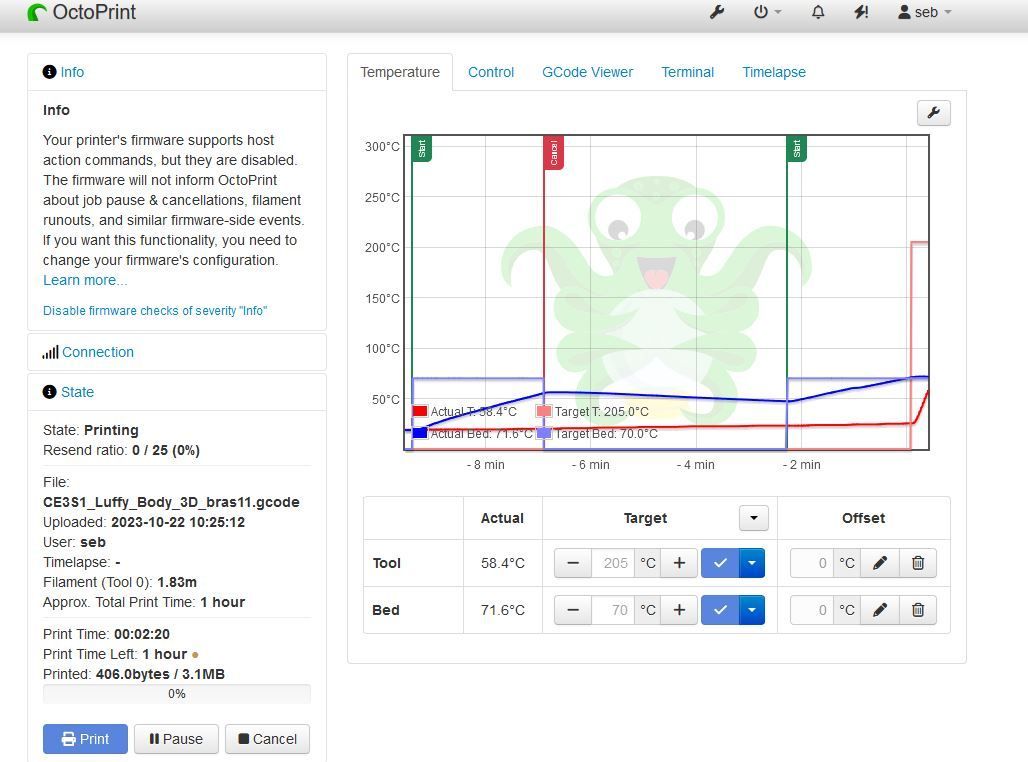Expand the Connection sidebar panel

point(98,352)
